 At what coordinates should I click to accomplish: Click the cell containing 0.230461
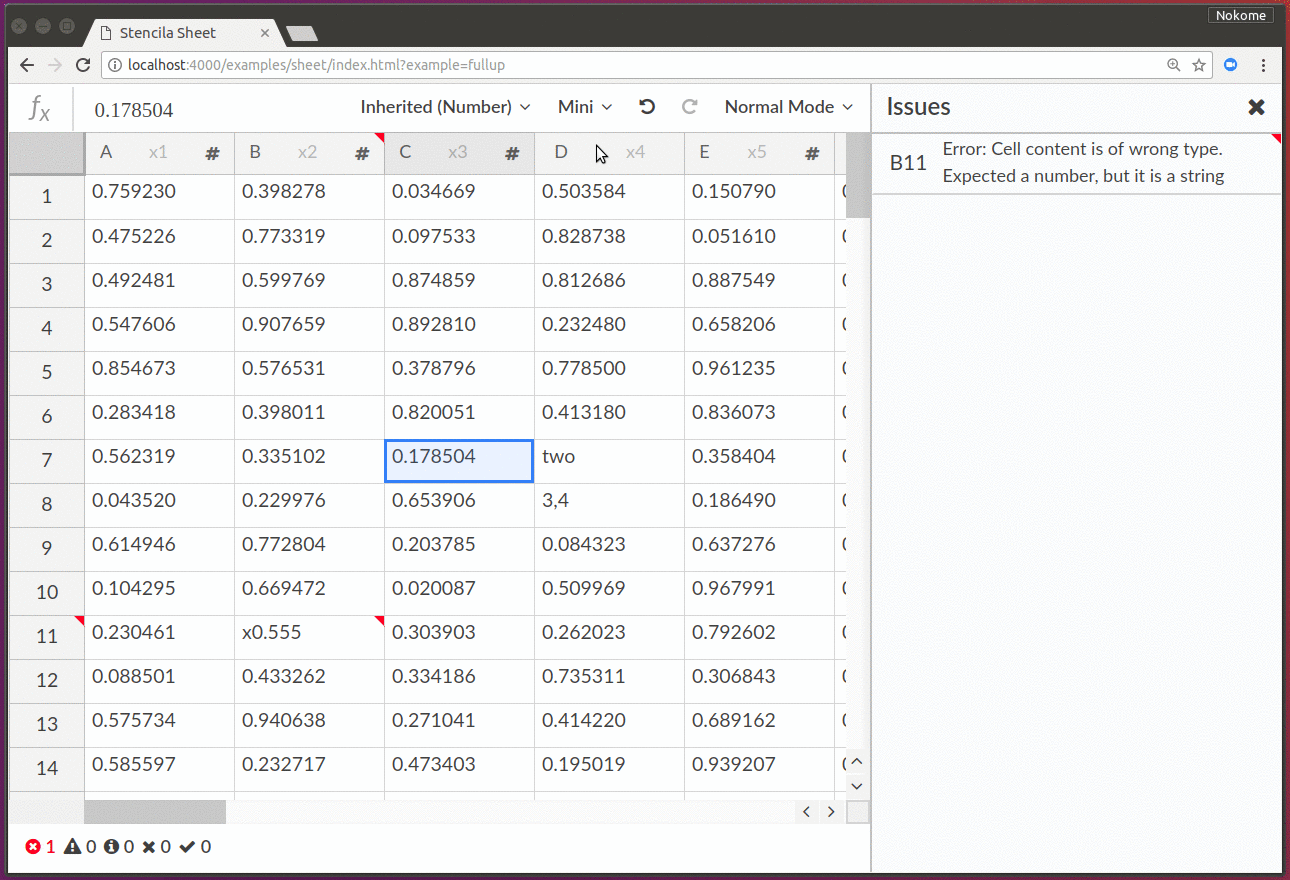159,637
